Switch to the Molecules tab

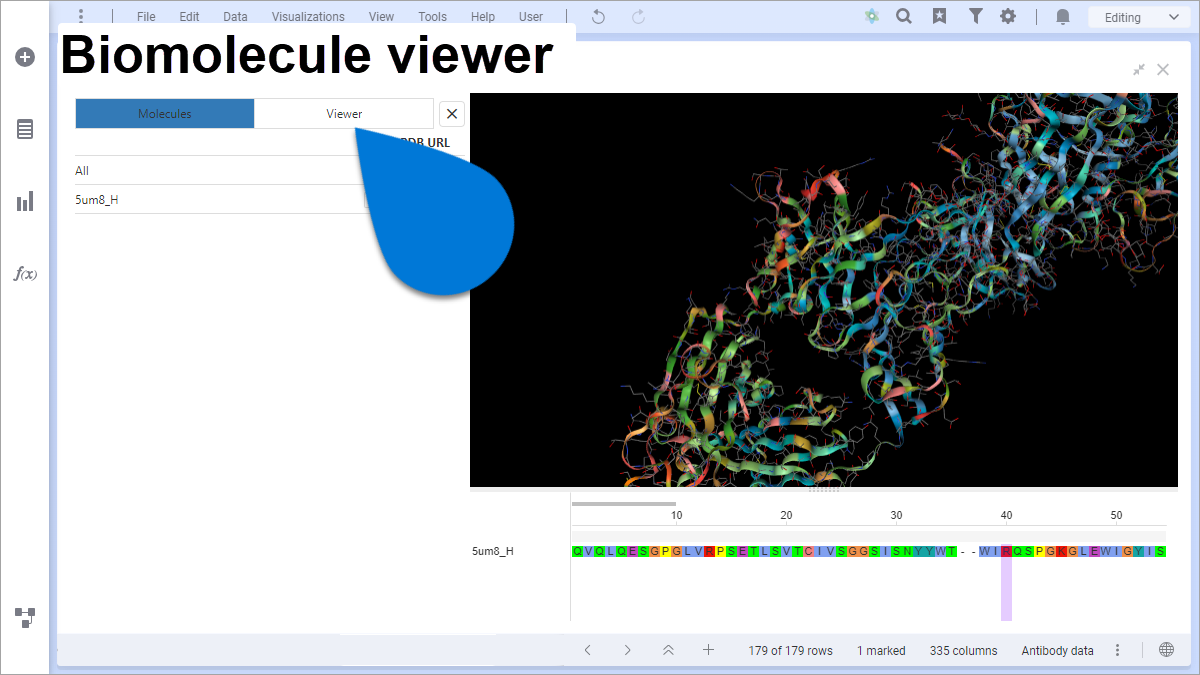tap(164, 113)
